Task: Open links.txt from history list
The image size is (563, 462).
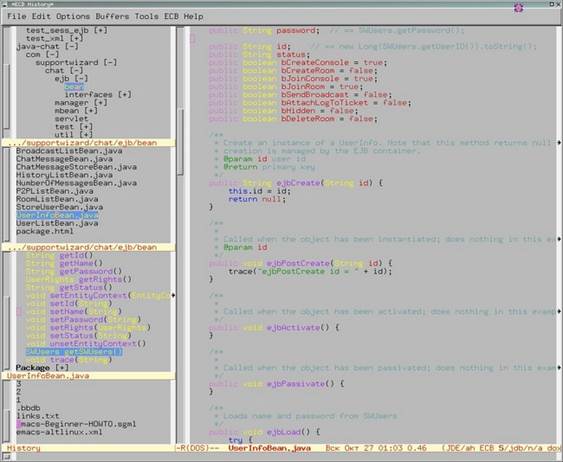Action: [38, 416]
